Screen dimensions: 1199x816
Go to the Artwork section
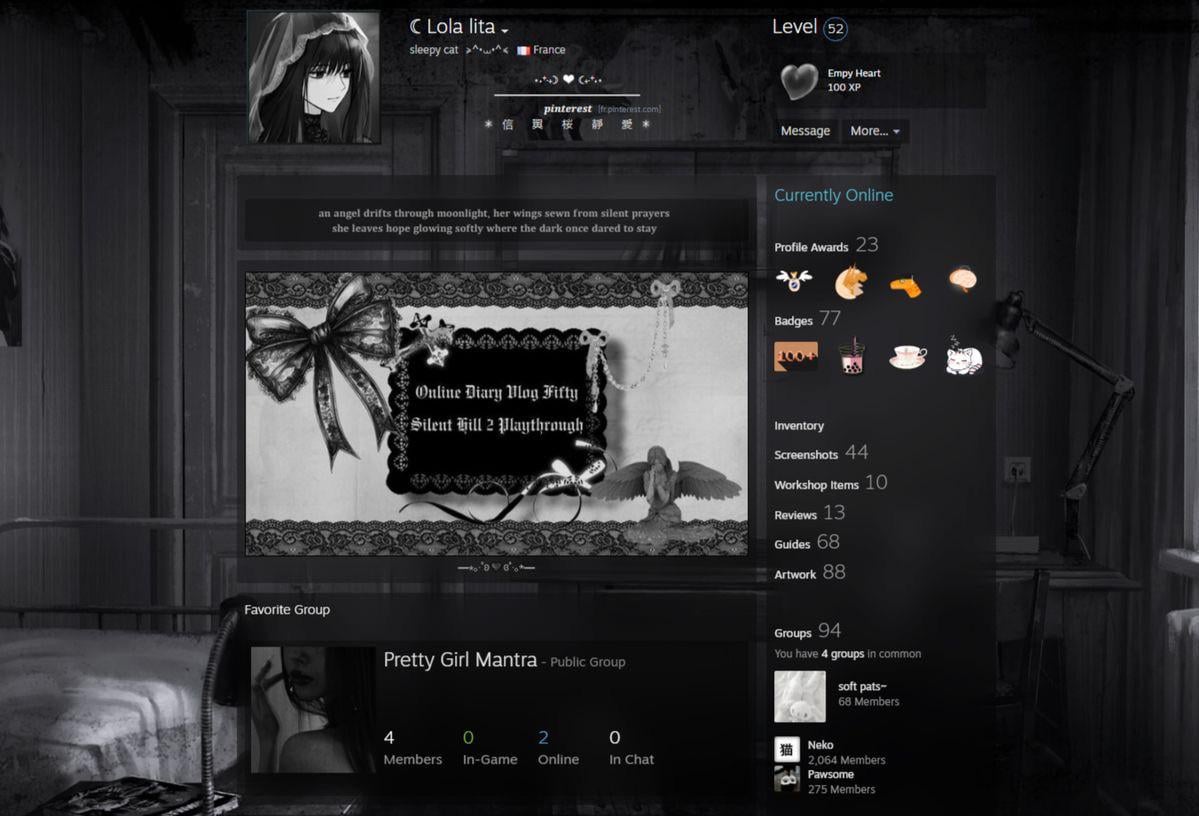coord(795,575)
